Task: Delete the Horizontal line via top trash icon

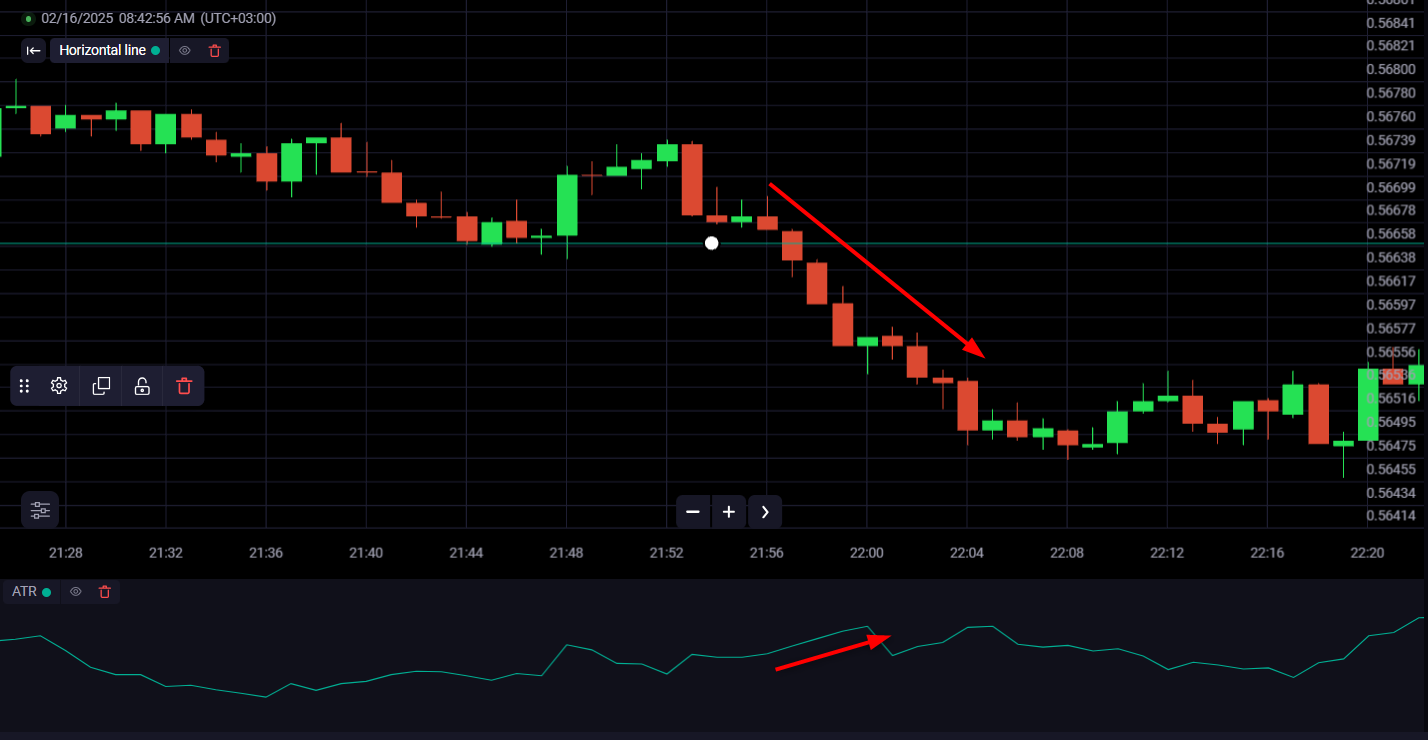Action: coord(214,50)
